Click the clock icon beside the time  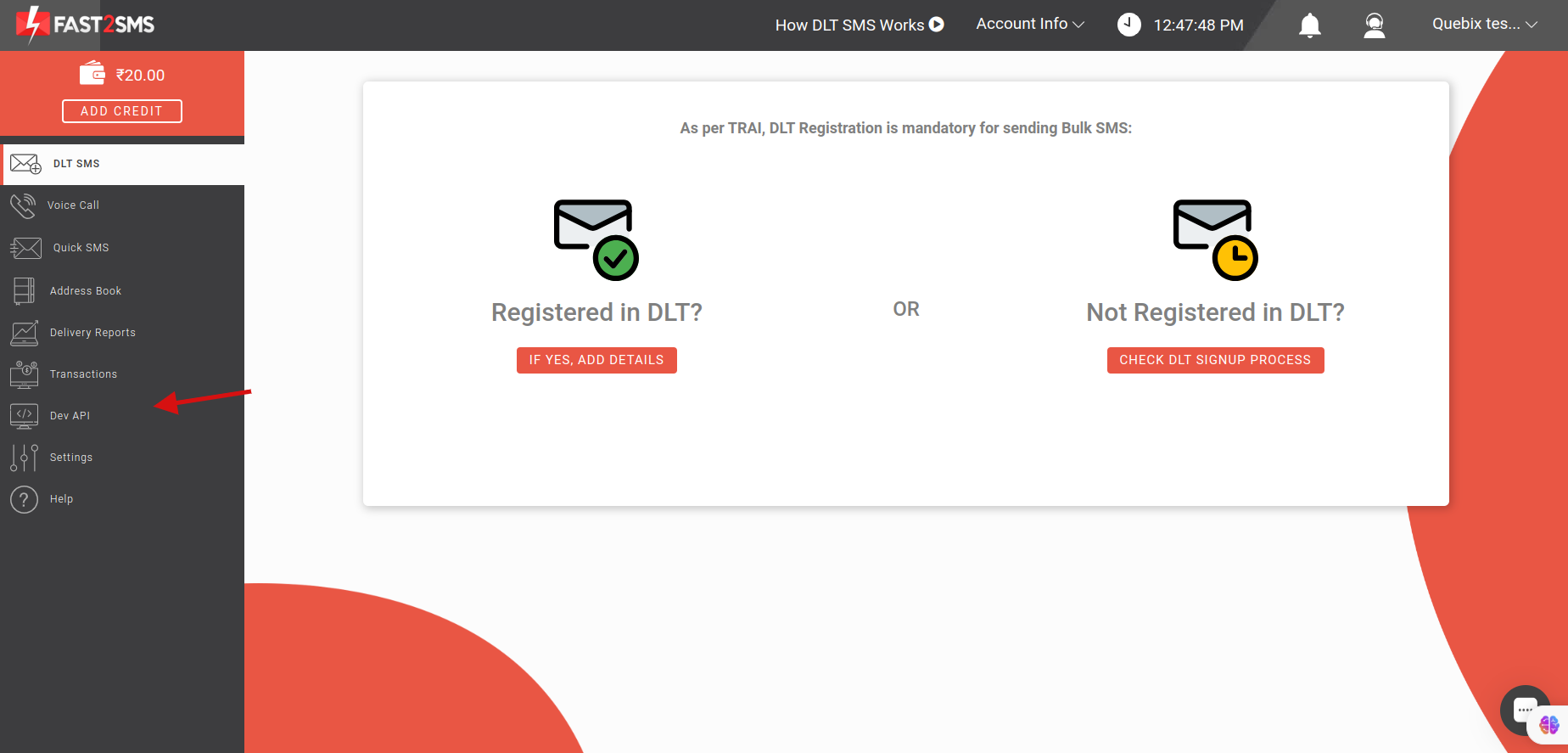click(x=1129, y=25)
